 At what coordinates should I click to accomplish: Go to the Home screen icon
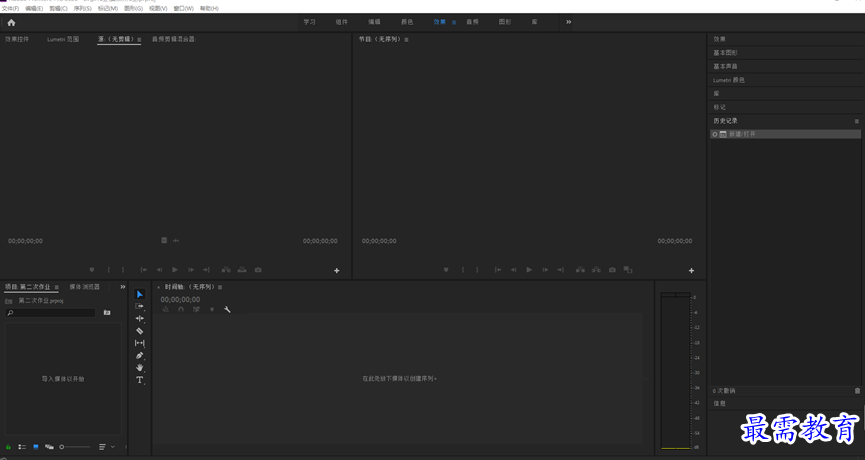(x=11, y=23)
